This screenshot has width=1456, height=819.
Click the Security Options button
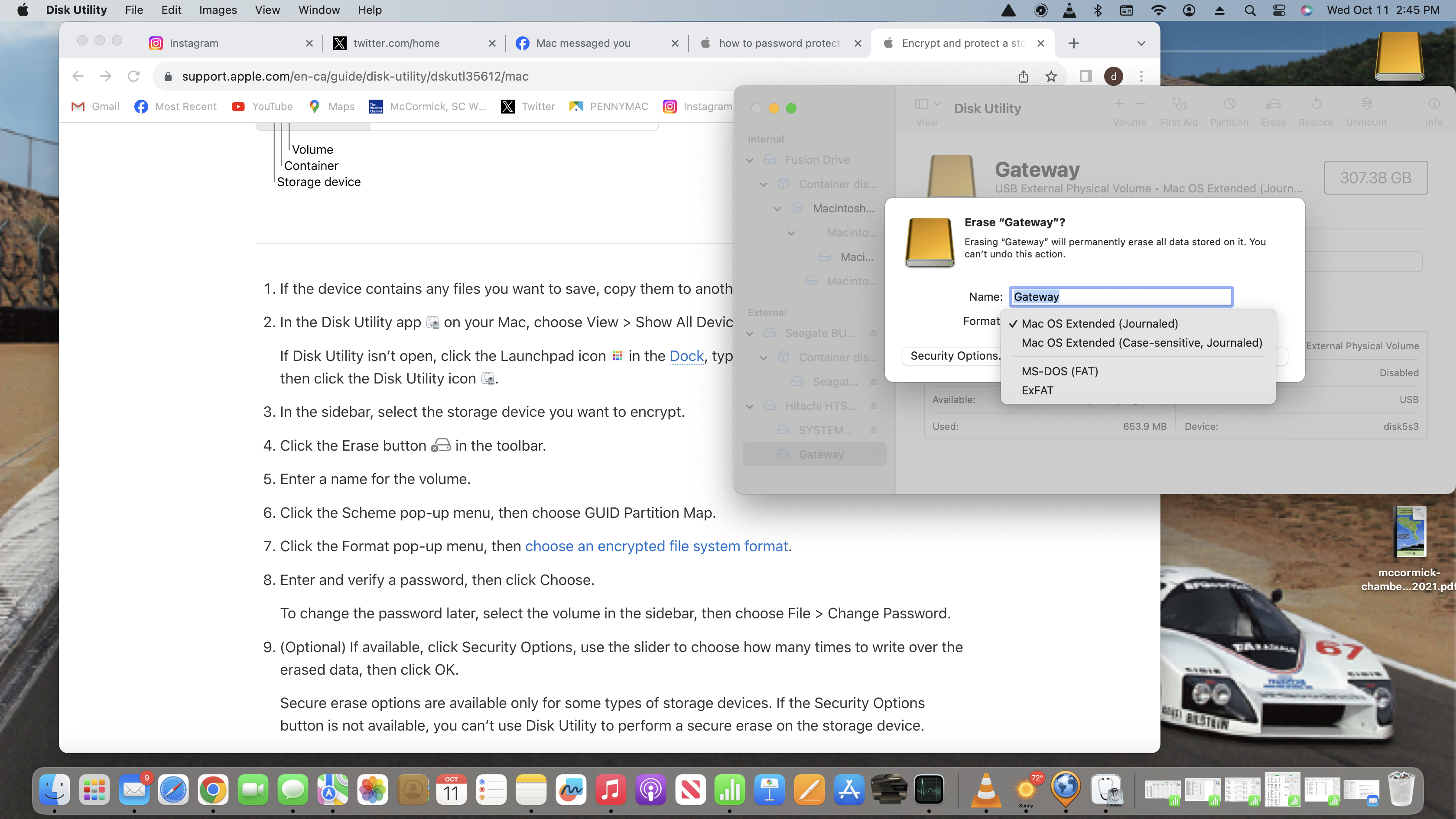point(954,355)
